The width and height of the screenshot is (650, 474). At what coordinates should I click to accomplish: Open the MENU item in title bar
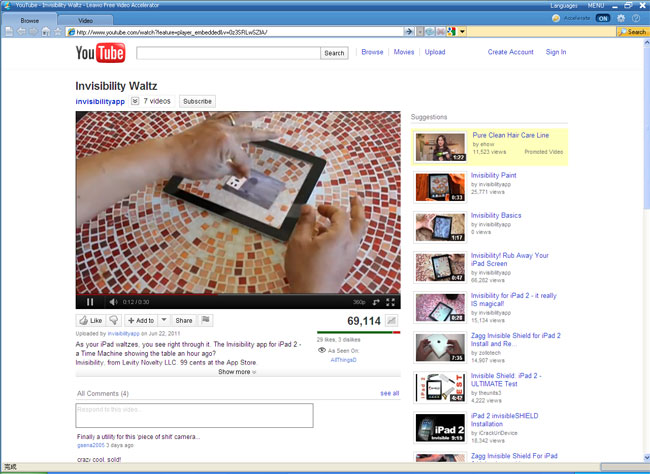pyautogui.click(x=596, y=5)
